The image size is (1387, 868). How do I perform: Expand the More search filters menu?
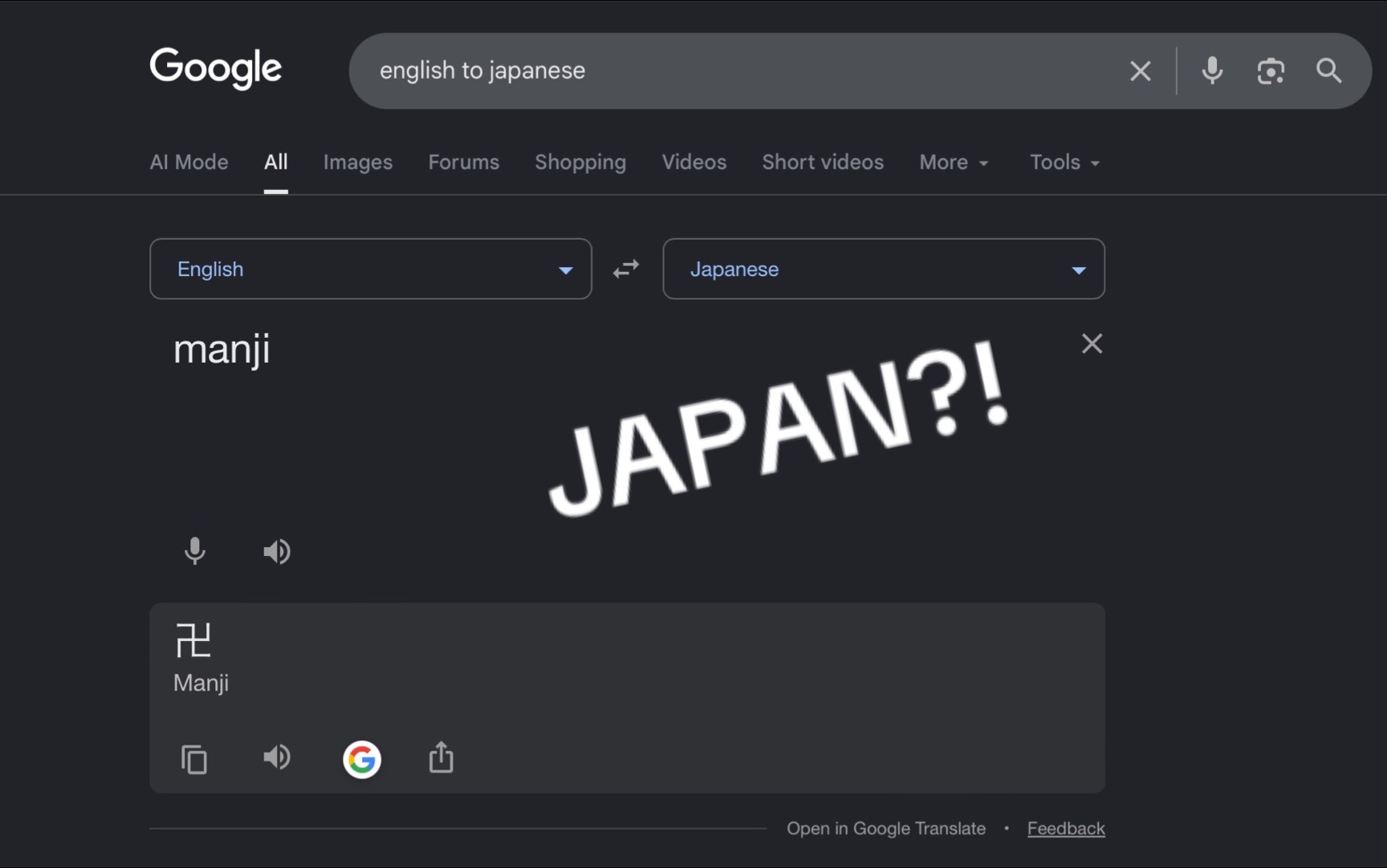954,162
